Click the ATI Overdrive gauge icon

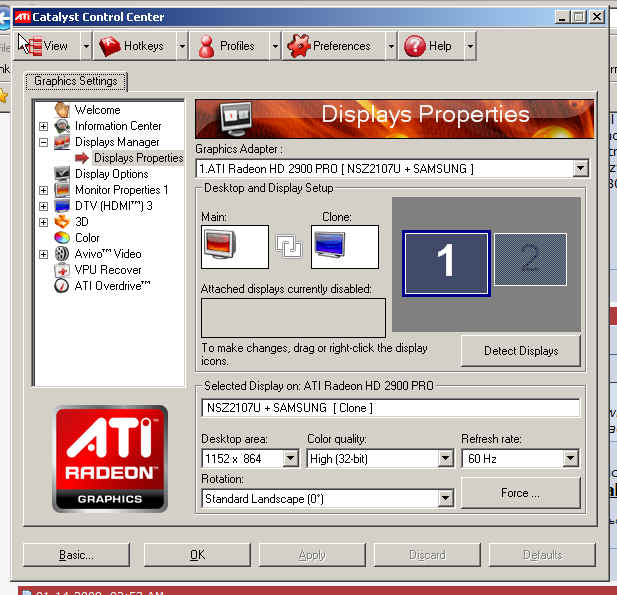[x=62, y=286]
